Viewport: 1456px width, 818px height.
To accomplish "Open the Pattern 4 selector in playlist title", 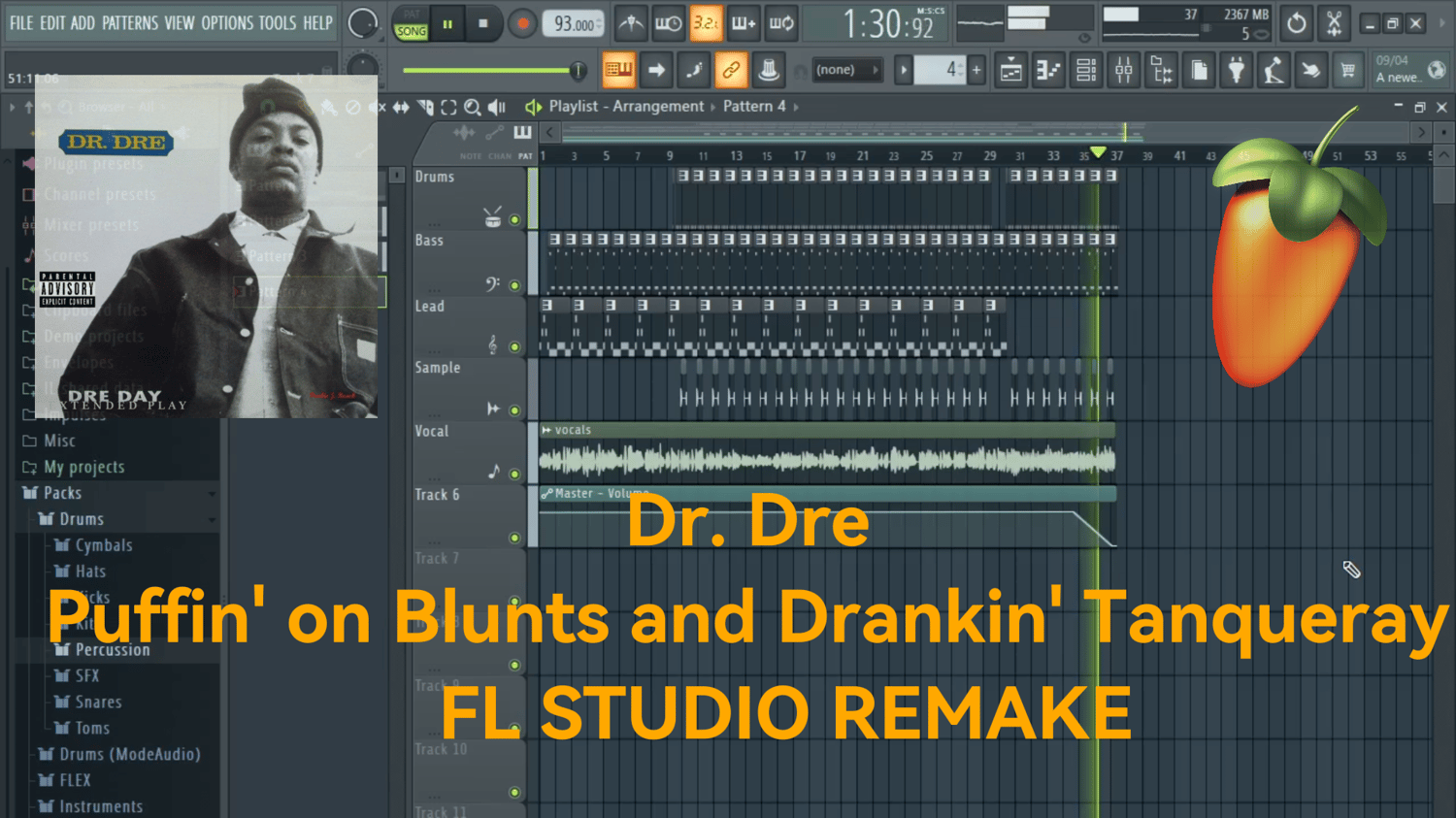I will (754, 107).
